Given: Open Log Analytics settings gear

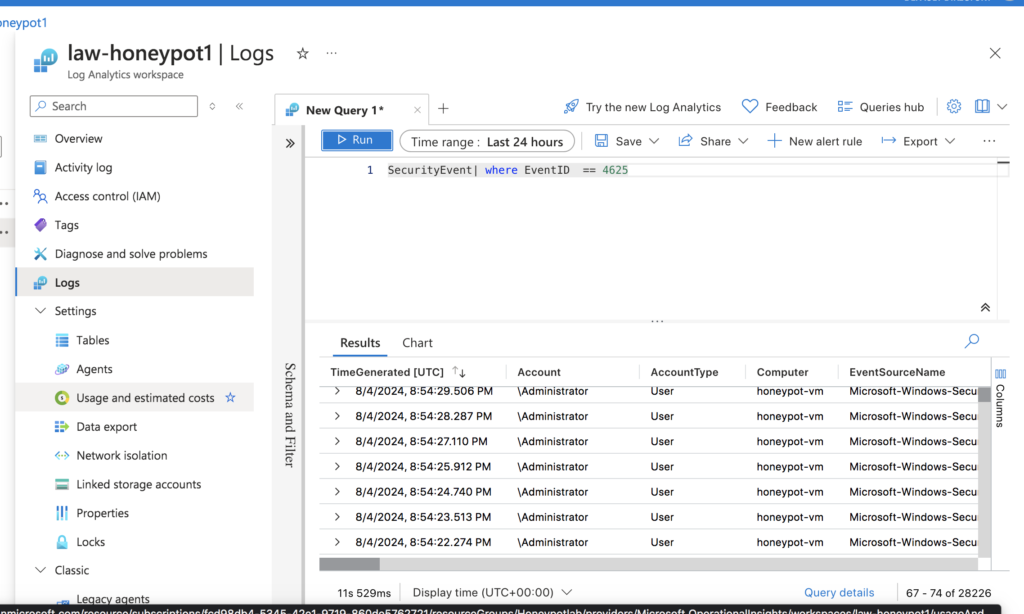Looking at the screenshot, I should 954,106.
